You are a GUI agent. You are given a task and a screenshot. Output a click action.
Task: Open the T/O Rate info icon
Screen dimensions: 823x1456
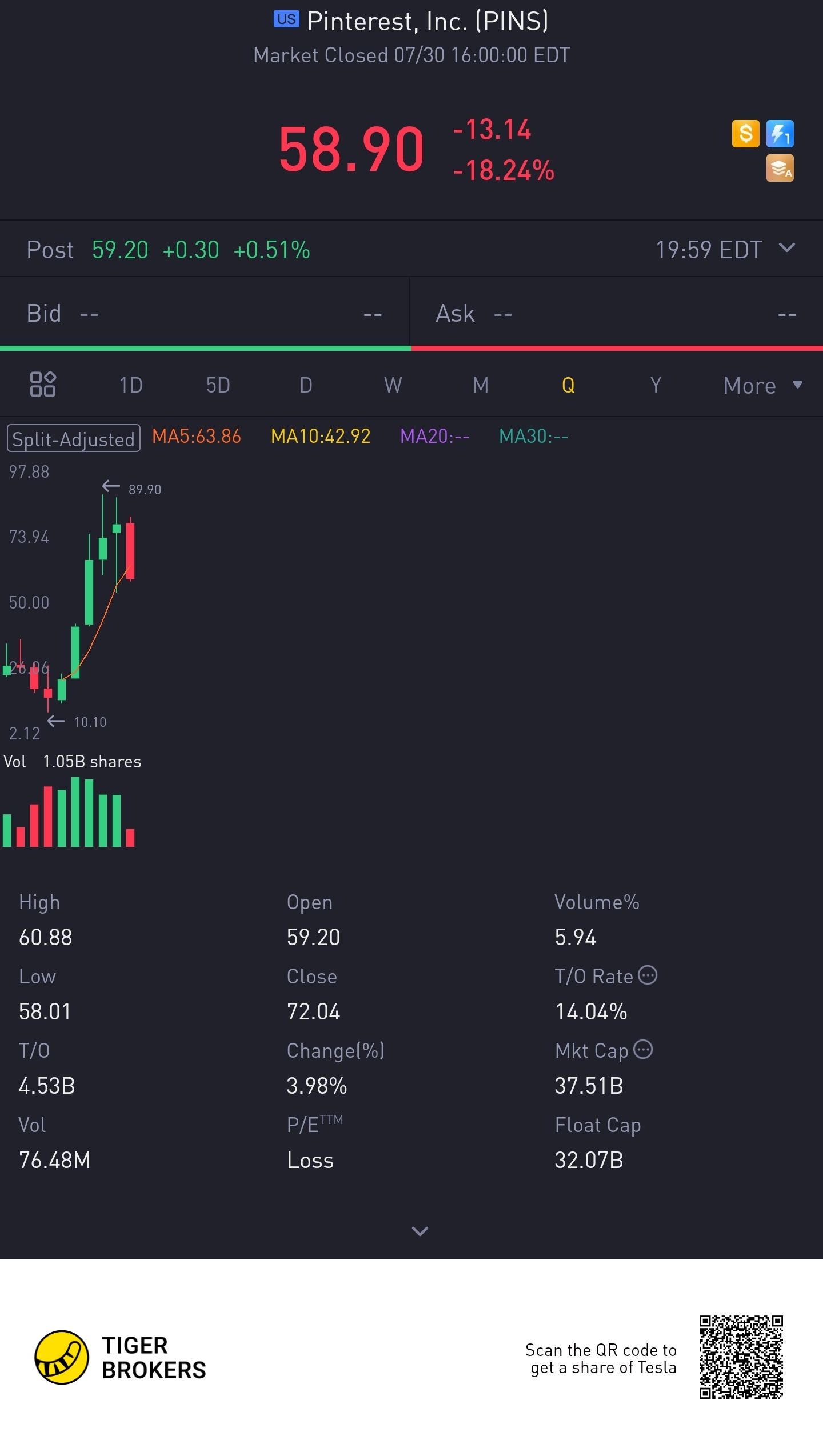click(648, 975)
